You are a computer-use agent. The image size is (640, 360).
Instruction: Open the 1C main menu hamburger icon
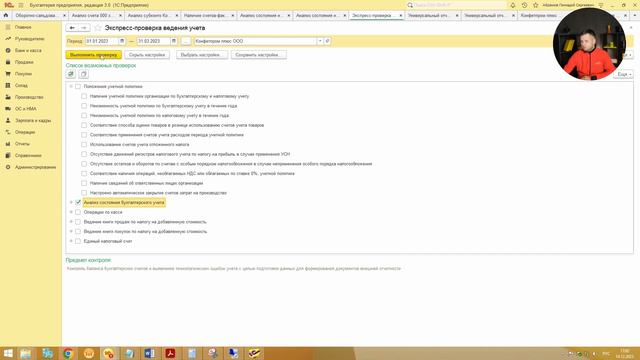point(21,5)
